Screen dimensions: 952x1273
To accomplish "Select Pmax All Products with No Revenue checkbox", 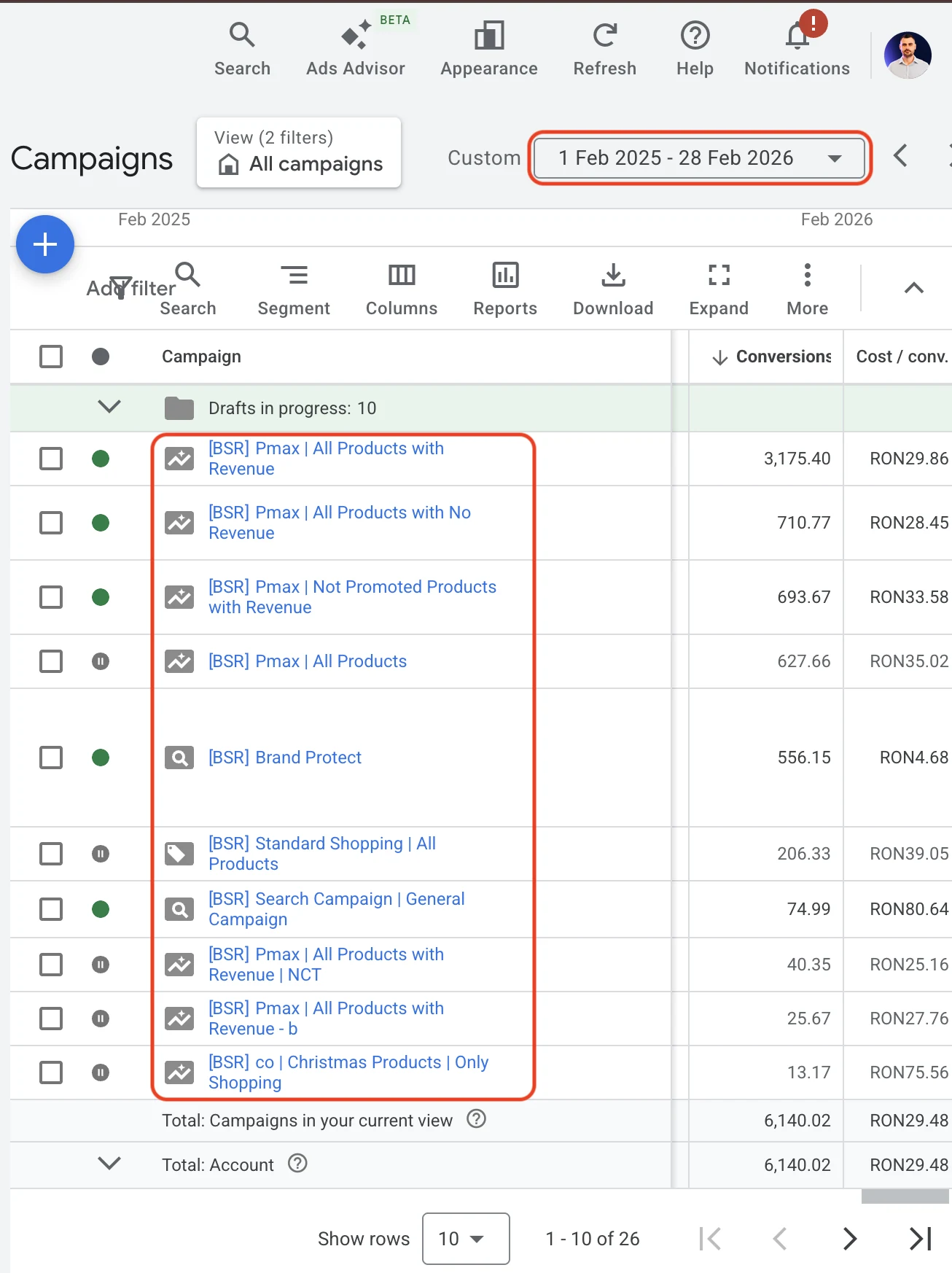I will click(51, 523).
